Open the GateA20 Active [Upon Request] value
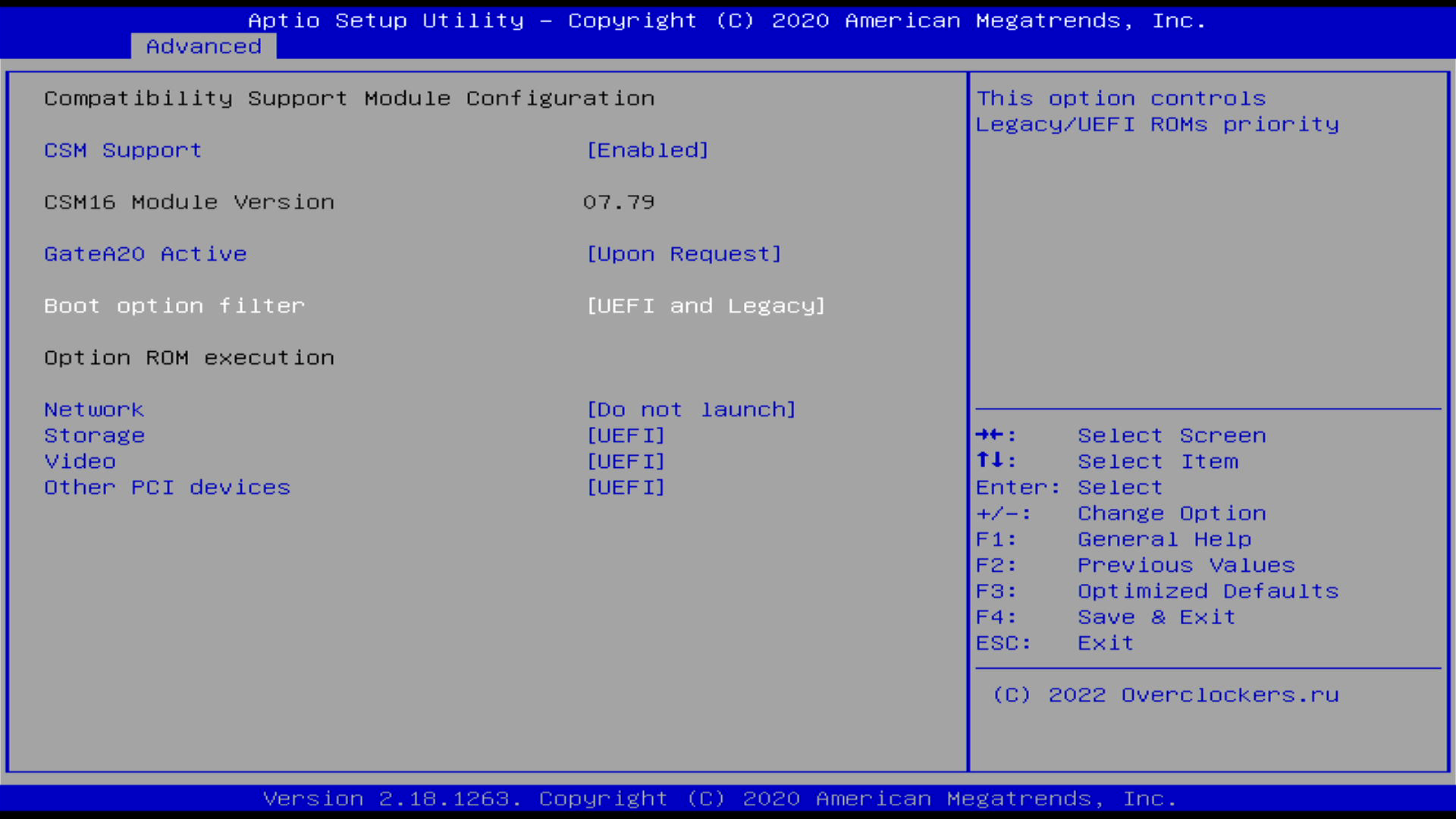 (683, 254)
